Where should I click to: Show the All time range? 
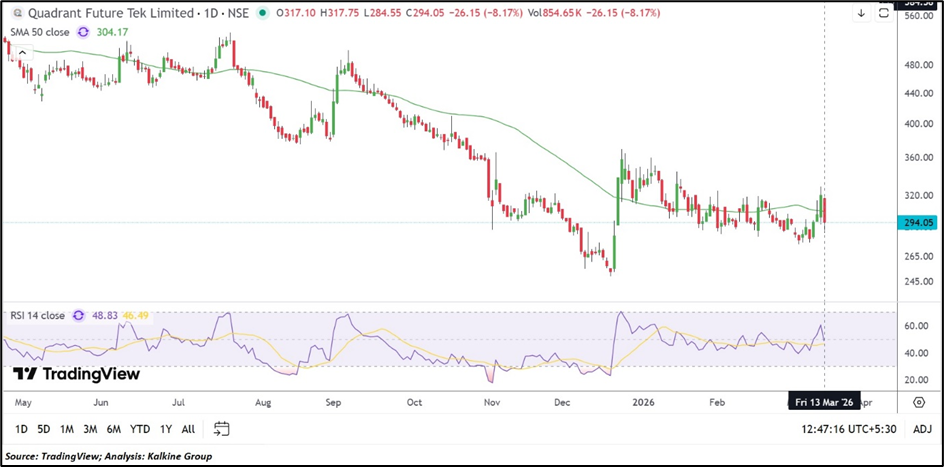point(188,429)
